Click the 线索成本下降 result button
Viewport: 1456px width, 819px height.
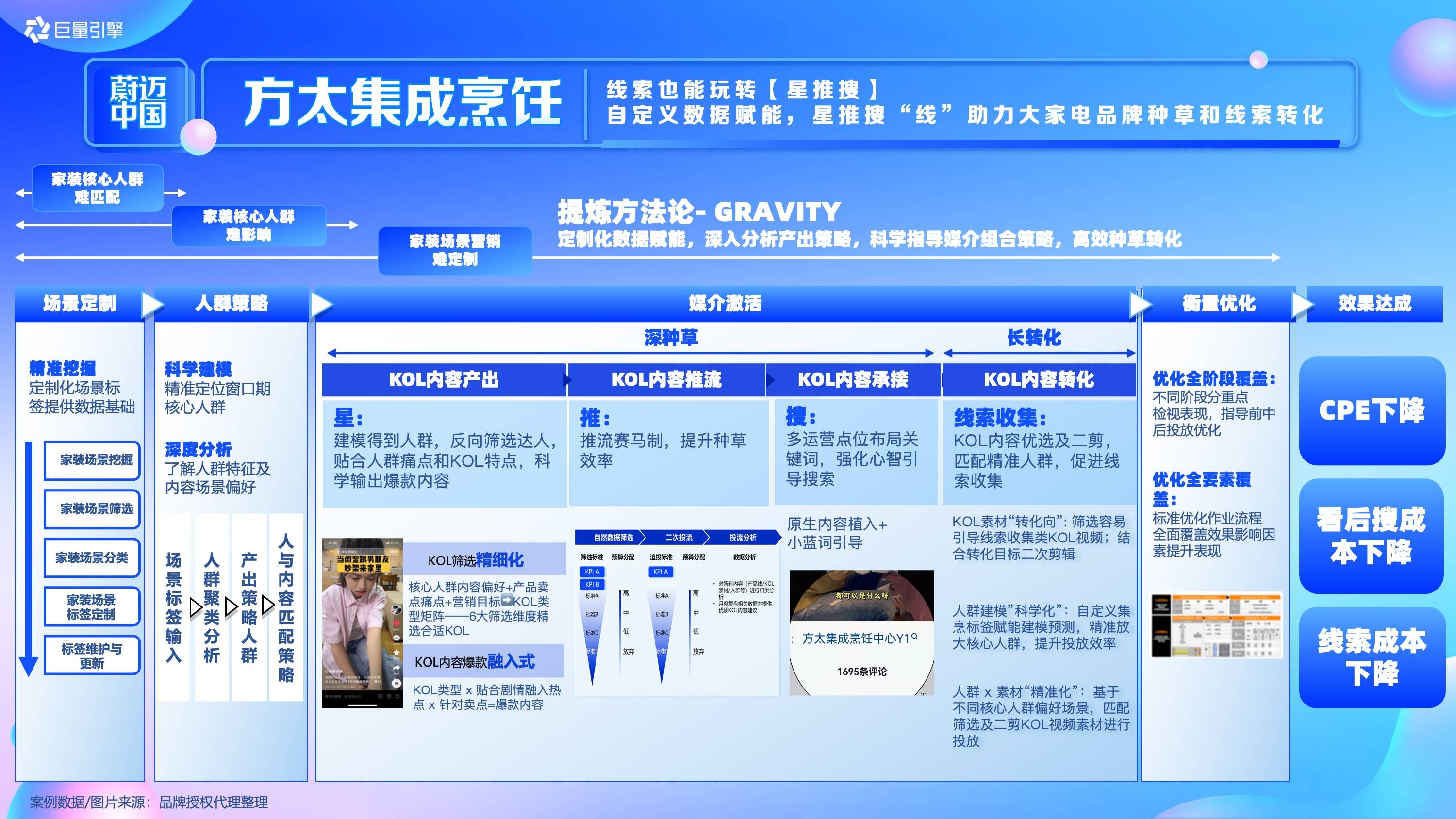coord(1372,657)
